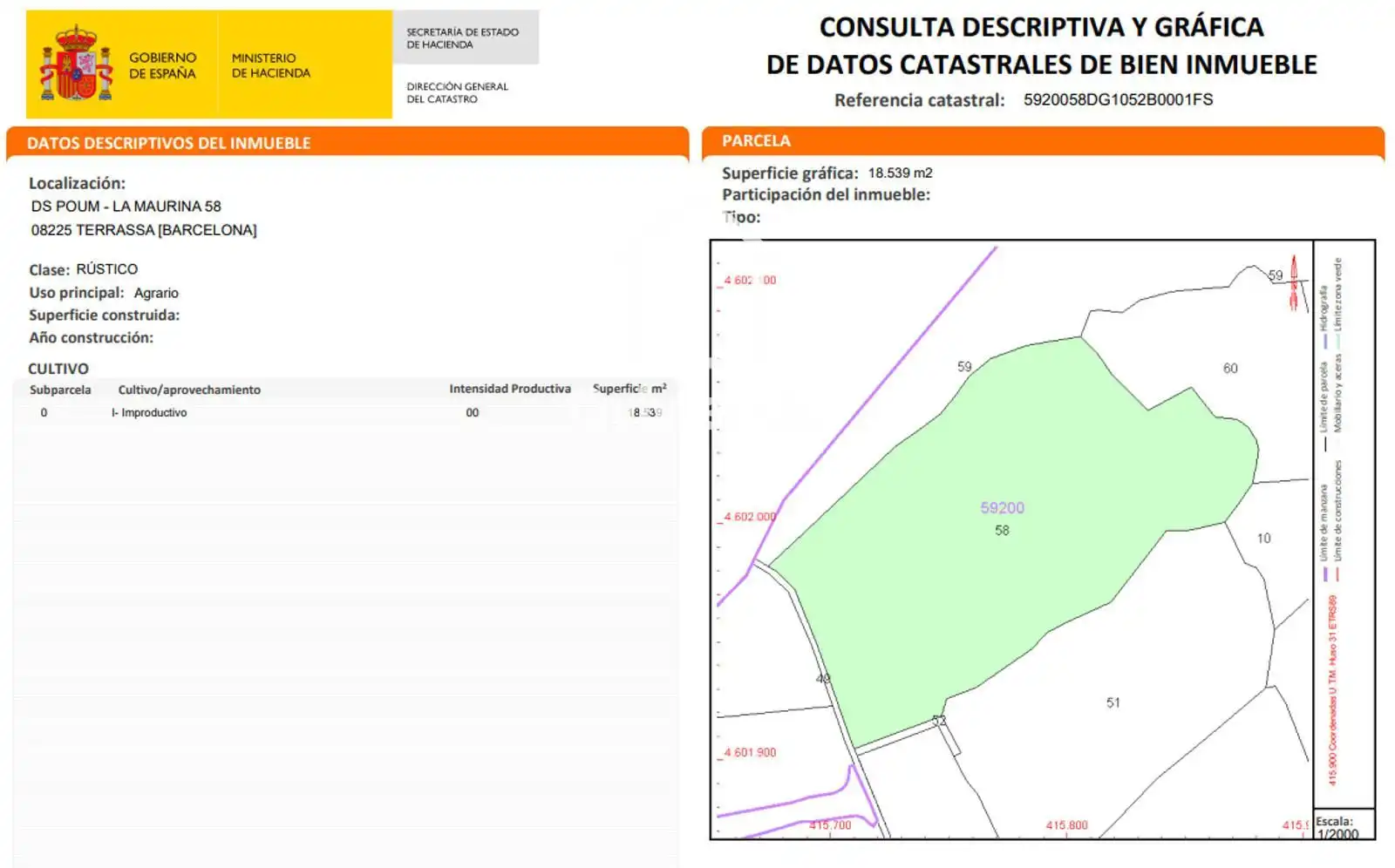Screen dimensions: 1395x868
Task: Click the Tipo label
Action: coord(741,217)
